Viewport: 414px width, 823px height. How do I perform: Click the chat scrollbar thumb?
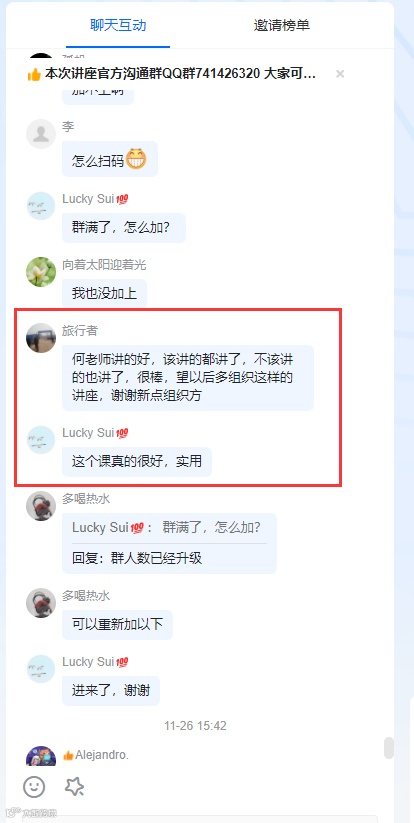[x=388, y=748]
